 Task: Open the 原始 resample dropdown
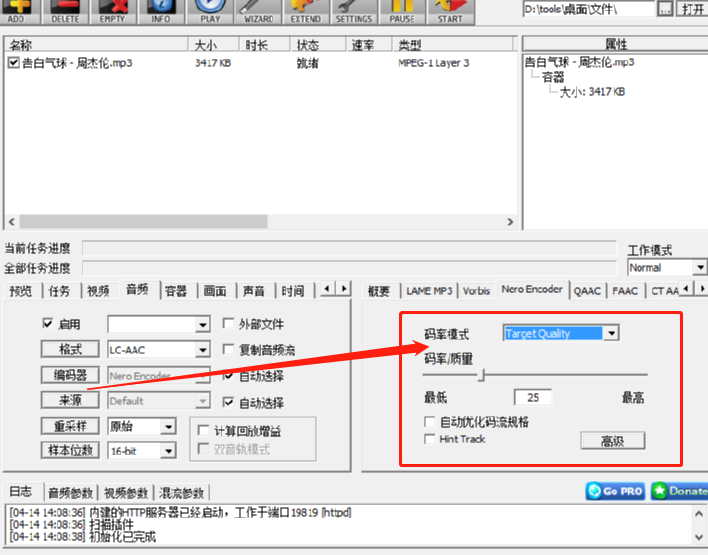pyautogui.click(x=168, y=426)
